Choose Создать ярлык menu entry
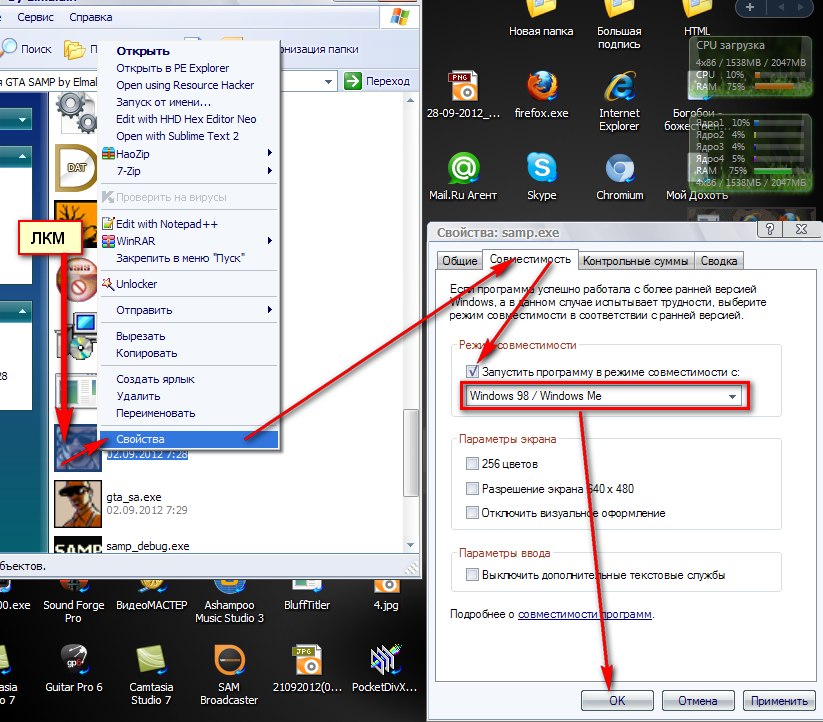Image resolution: width=823 pixels, height=722 pixels. [x=189, y=379]
